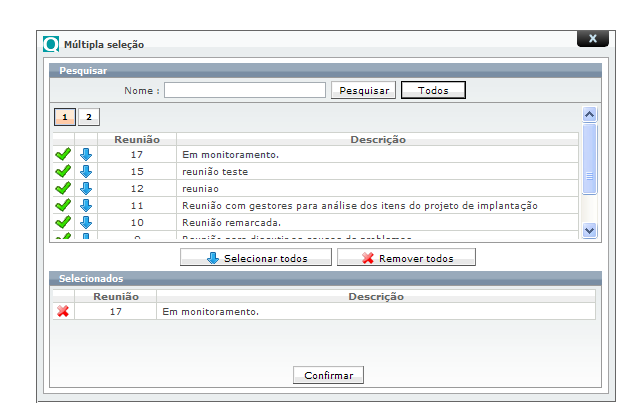This screenshot has width=638, height=420.
Task: Click Pesquisar search button
Action: (x=363, y=90)
